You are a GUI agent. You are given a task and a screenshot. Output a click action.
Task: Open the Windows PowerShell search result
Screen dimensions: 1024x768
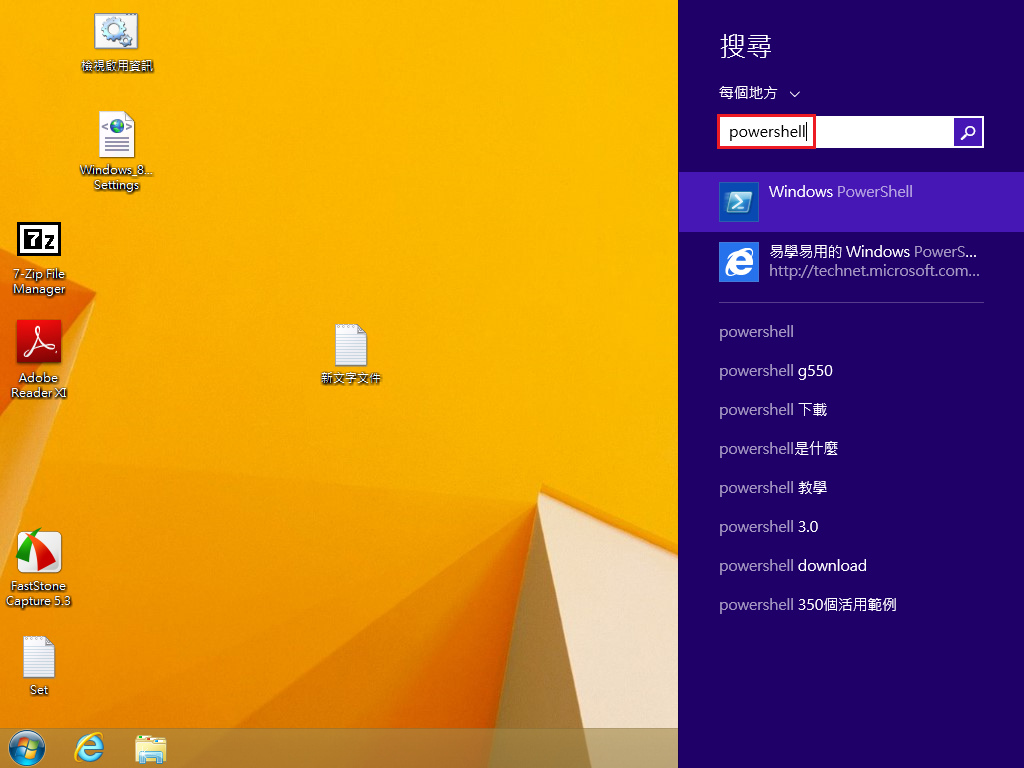(851, 202)
